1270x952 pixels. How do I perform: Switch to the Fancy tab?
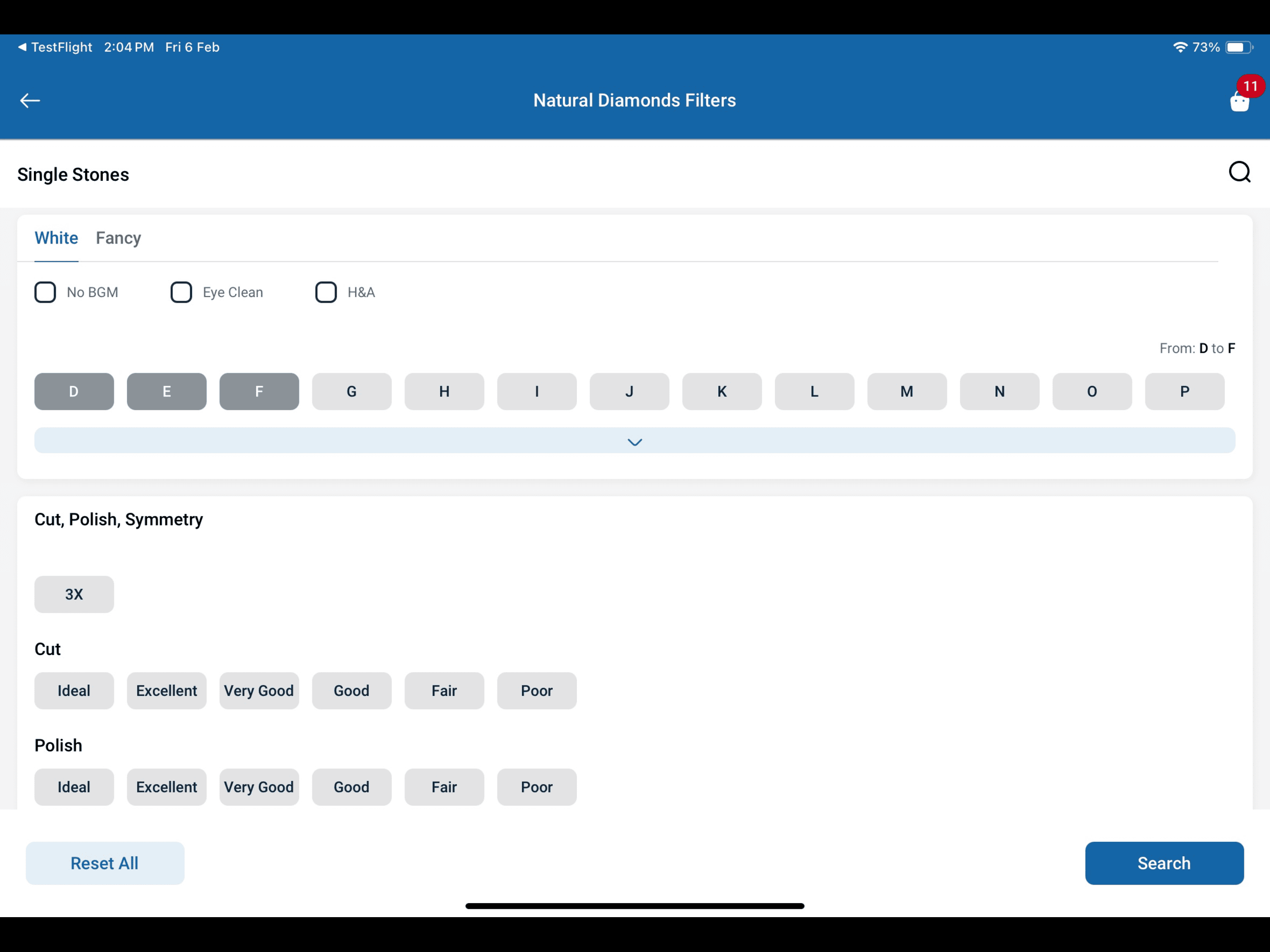click(x=118, y=238)
